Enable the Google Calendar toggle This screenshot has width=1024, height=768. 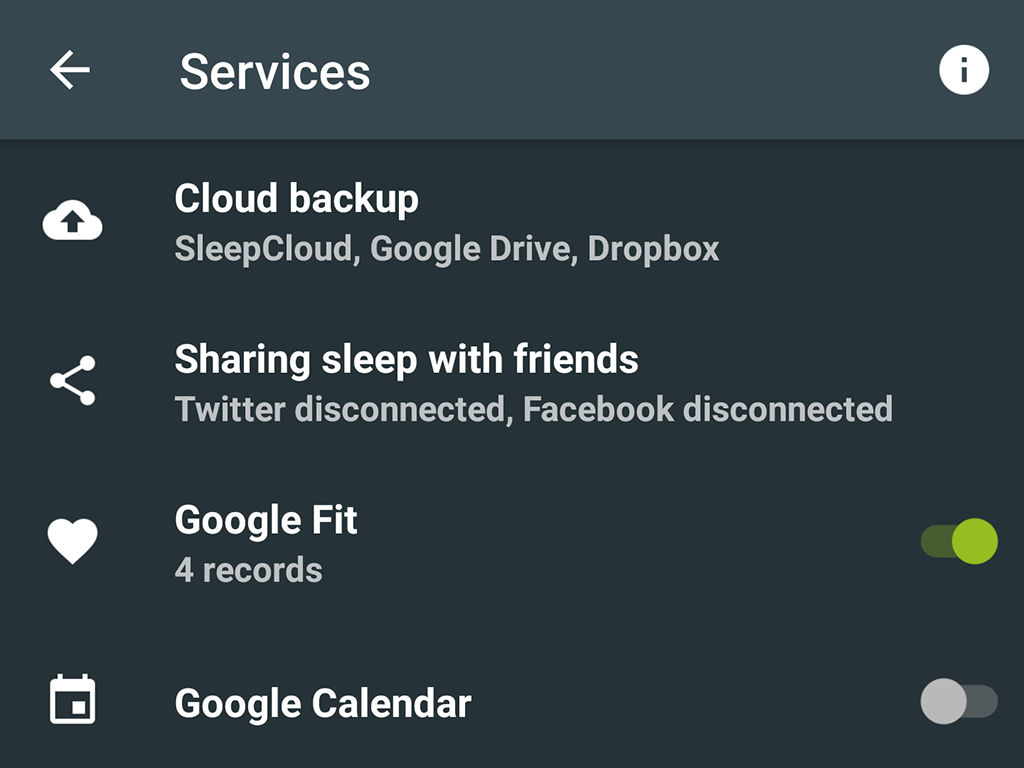coord(958,701)
